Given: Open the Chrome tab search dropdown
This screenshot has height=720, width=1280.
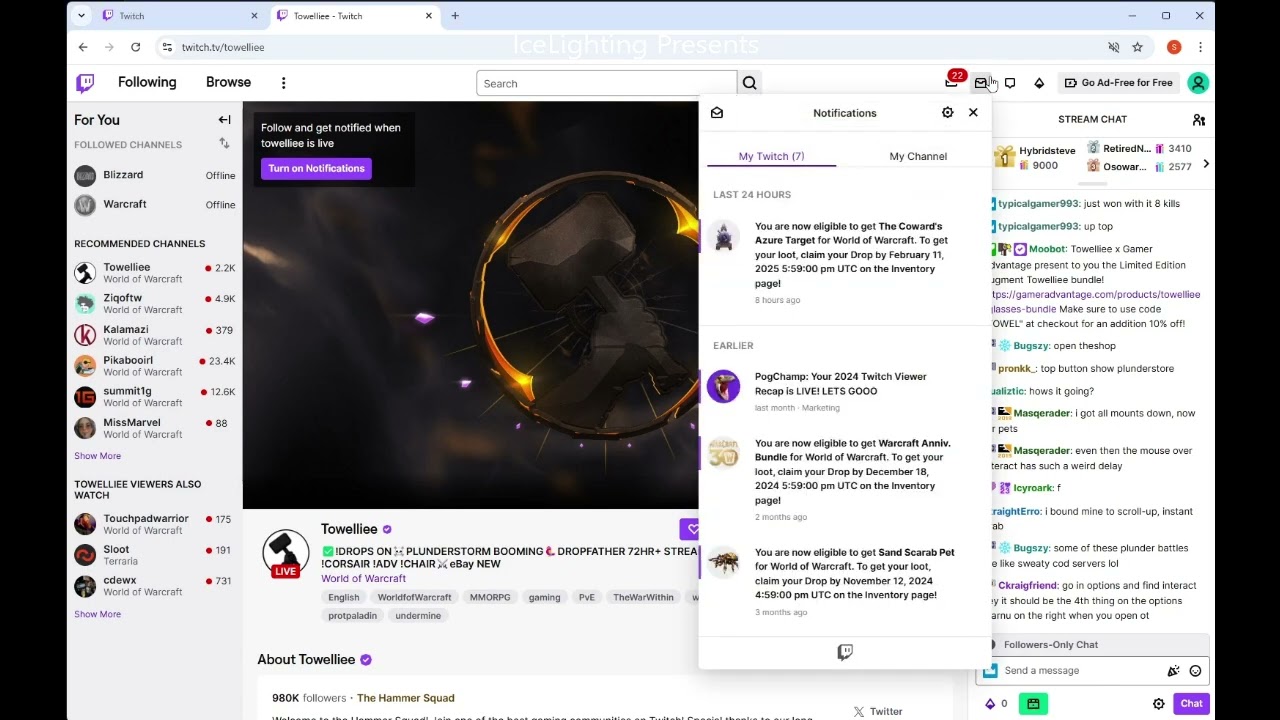Looking at the screenshot, I should tap(81, 16).
